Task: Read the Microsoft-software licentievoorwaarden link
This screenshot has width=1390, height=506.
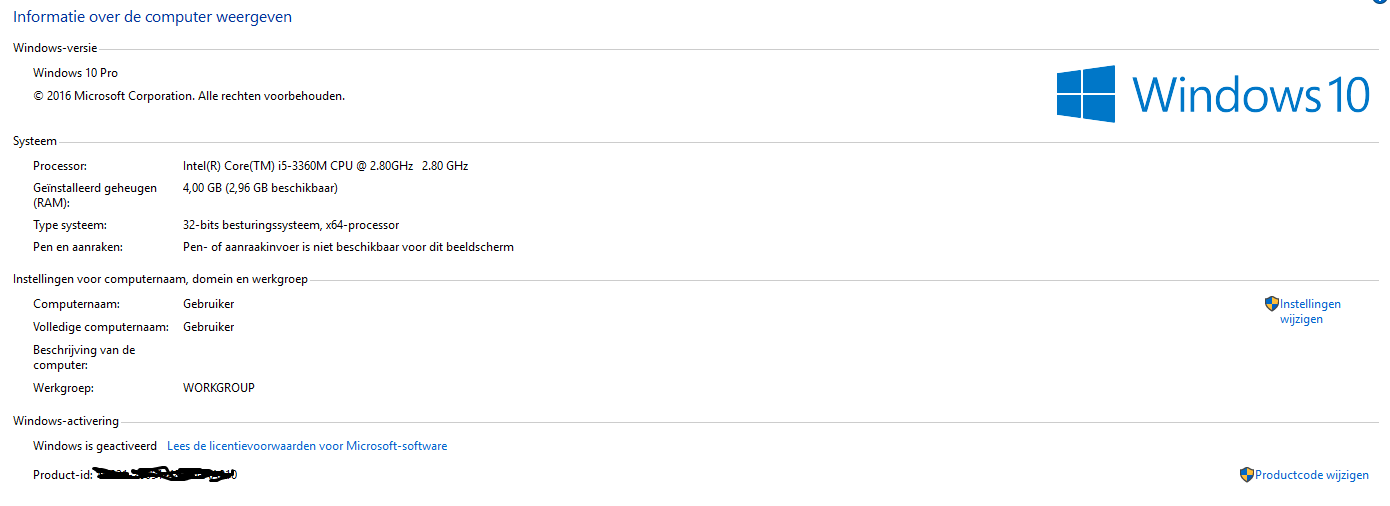Action: [x=307, y=446]
